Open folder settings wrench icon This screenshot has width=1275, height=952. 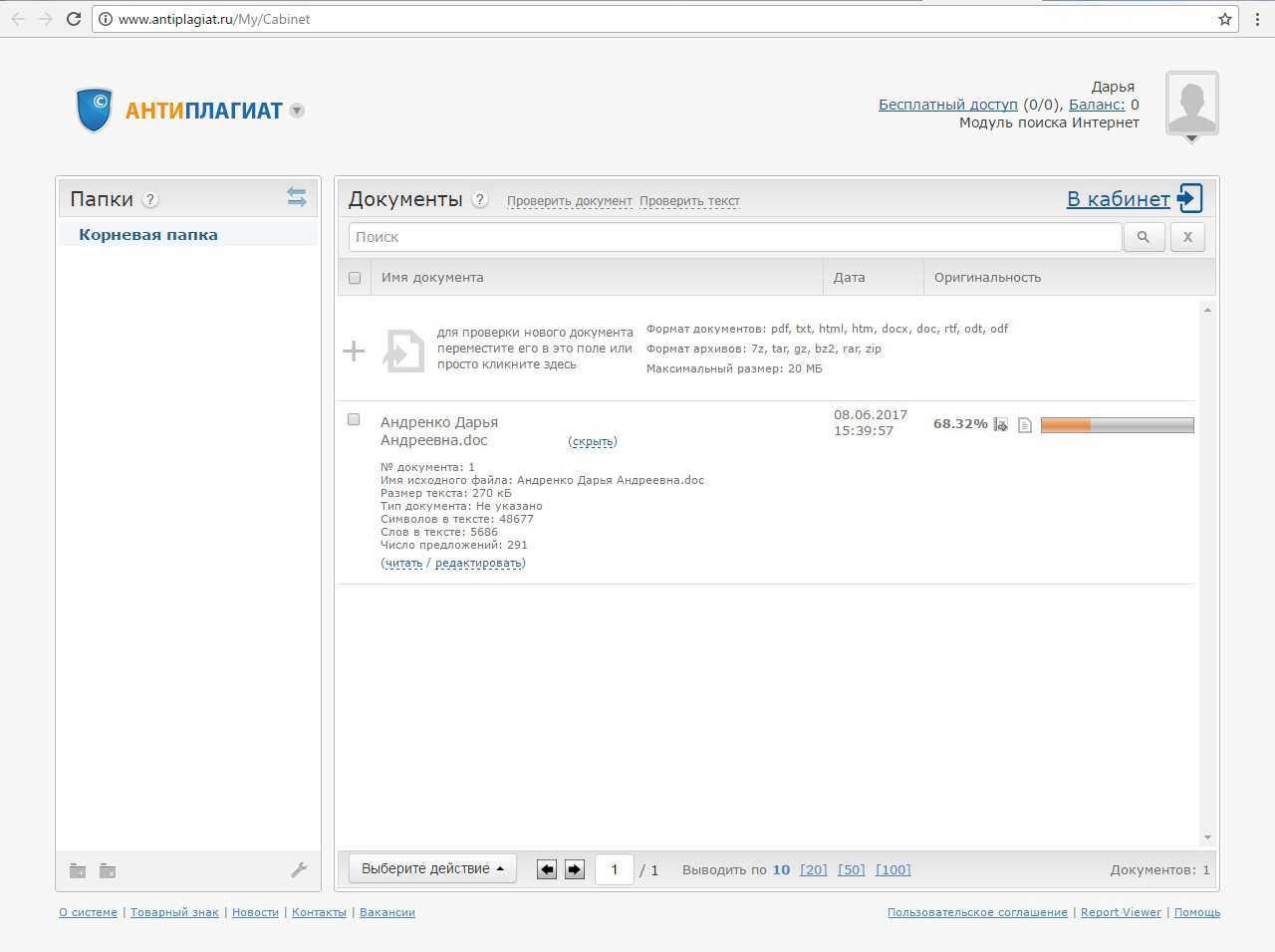tap(299, 870)
